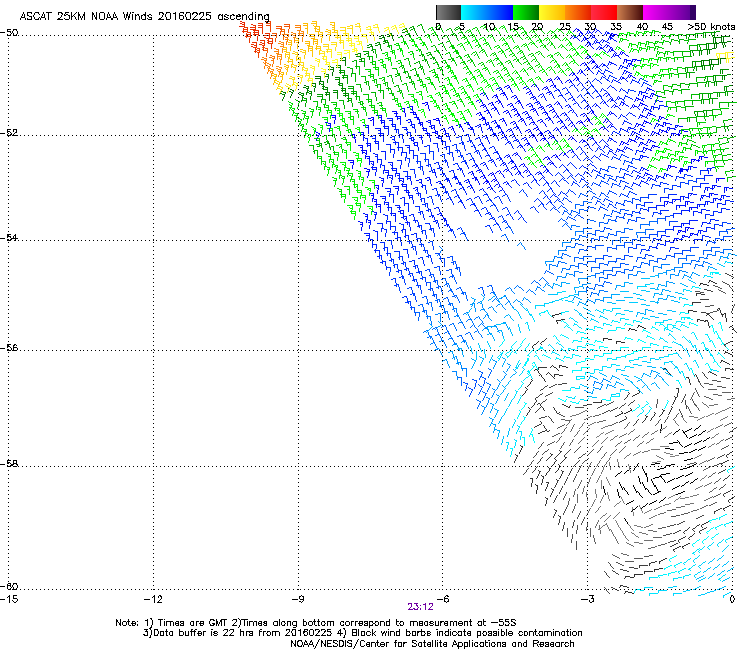This screenshot has width=740, height=650.
Task: Select the magenta-purple 40-50 knots legend swatch
Action: [x=669, y=12]
